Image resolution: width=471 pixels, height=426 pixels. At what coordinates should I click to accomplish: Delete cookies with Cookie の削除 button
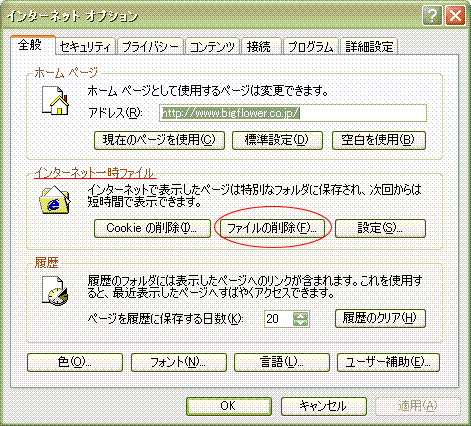152,228
